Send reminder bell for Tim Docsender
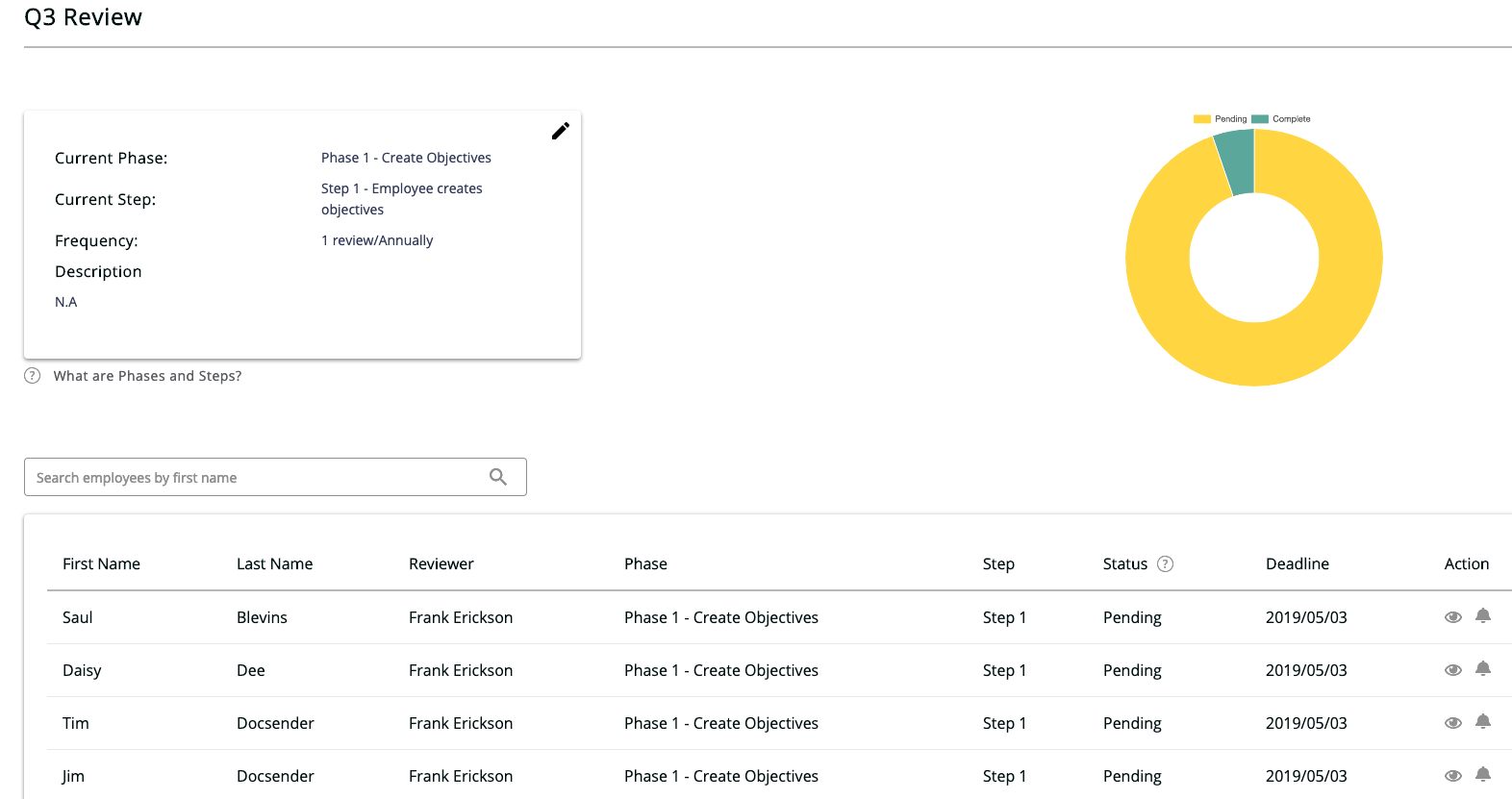1512x799 pixels. click(x=1483, y=722)
